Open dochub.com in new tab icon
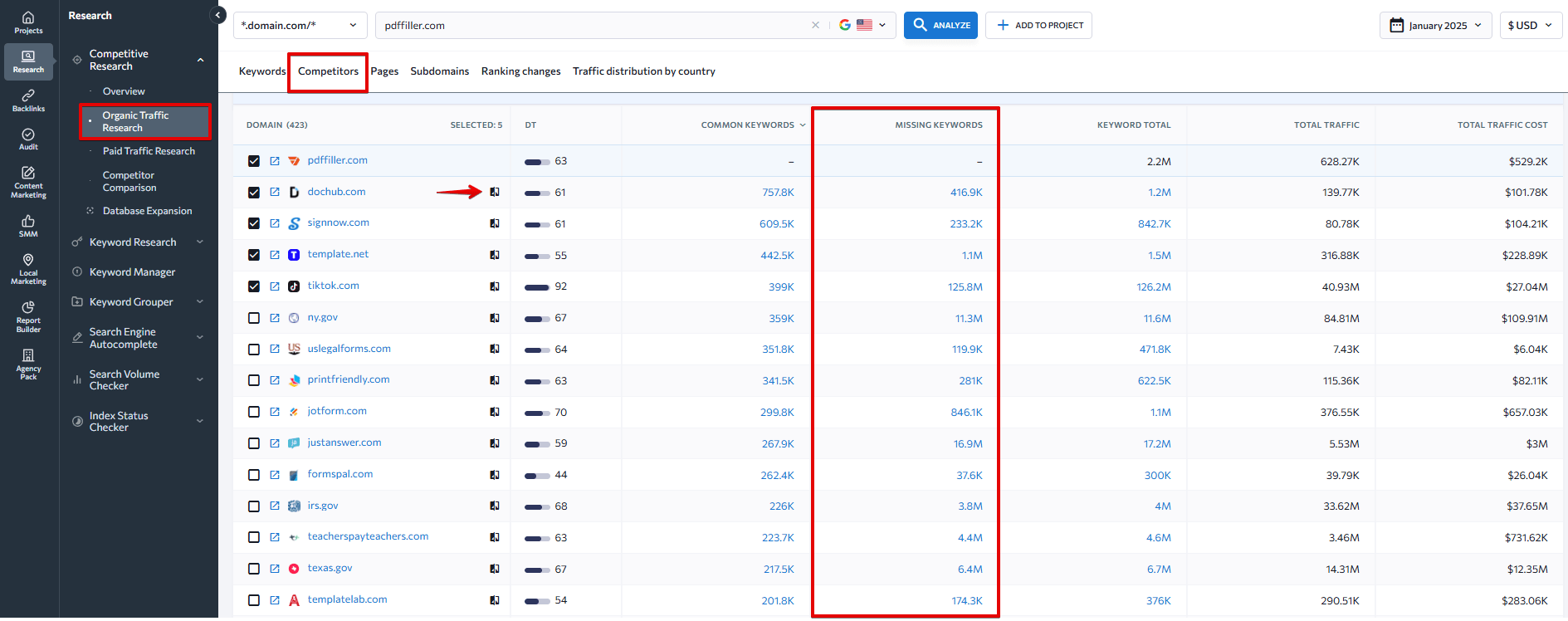The width and height of the screenshot is (1568, 621). pyautogui.click(x=275, y=192)
